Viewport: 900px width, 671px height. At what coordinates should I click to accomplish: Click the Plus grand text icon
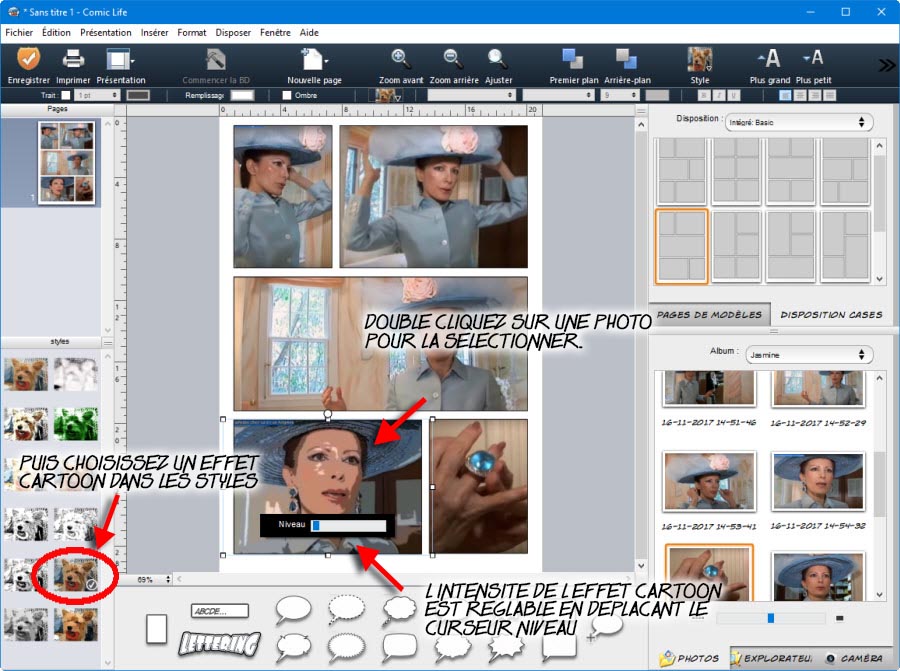[770, 59]
